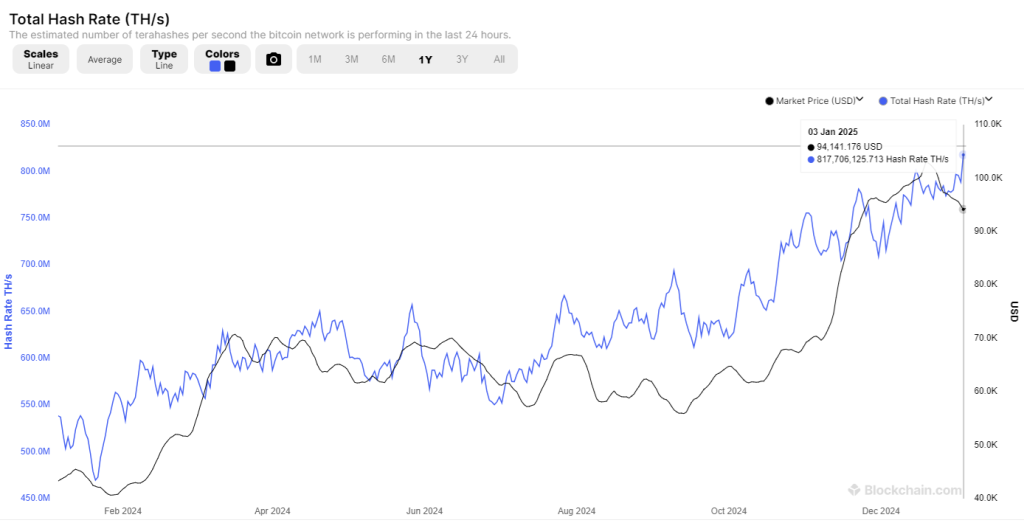The image size is (1024, 523).
Task: Toggle the Scales Linear setting
Action: [x=41, y=59]
